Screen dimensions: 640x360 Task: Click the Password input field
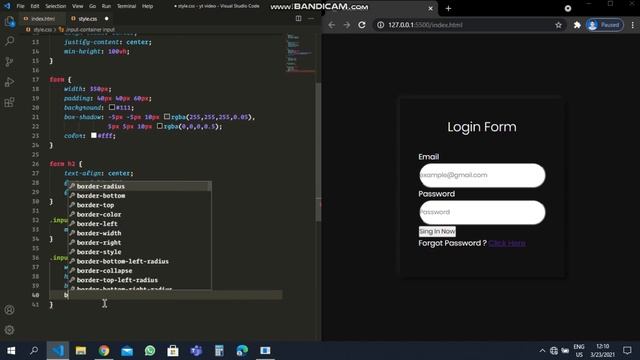click(482, 212)
